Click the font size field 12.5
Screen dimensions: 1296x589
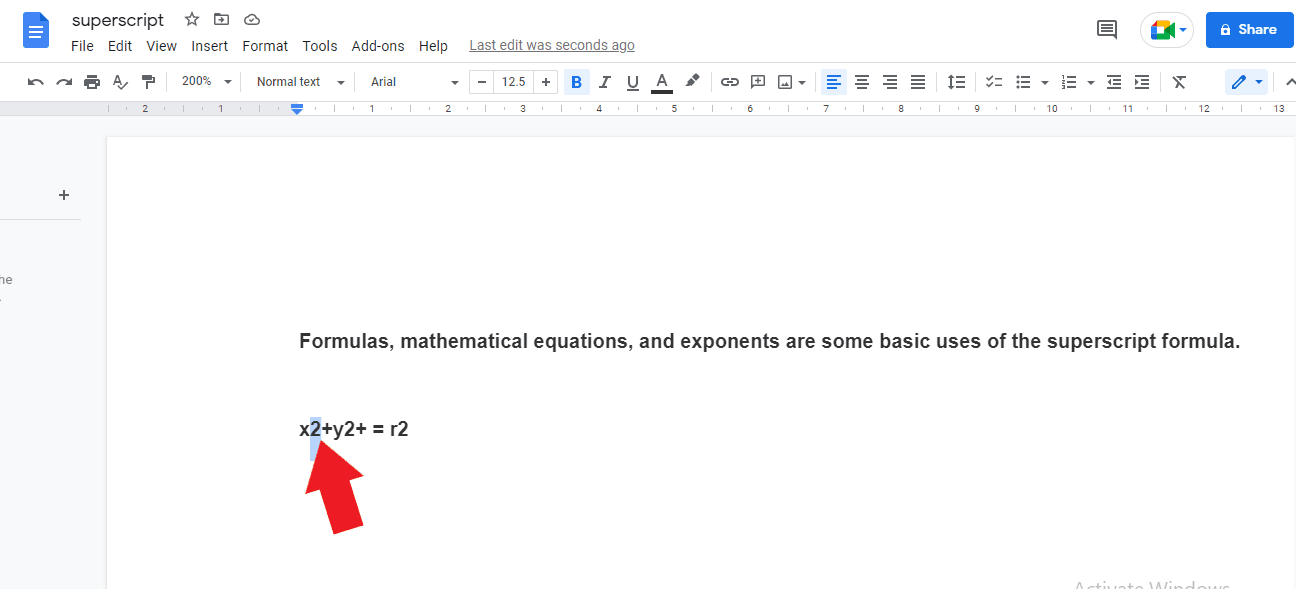[x=514, y=82]
